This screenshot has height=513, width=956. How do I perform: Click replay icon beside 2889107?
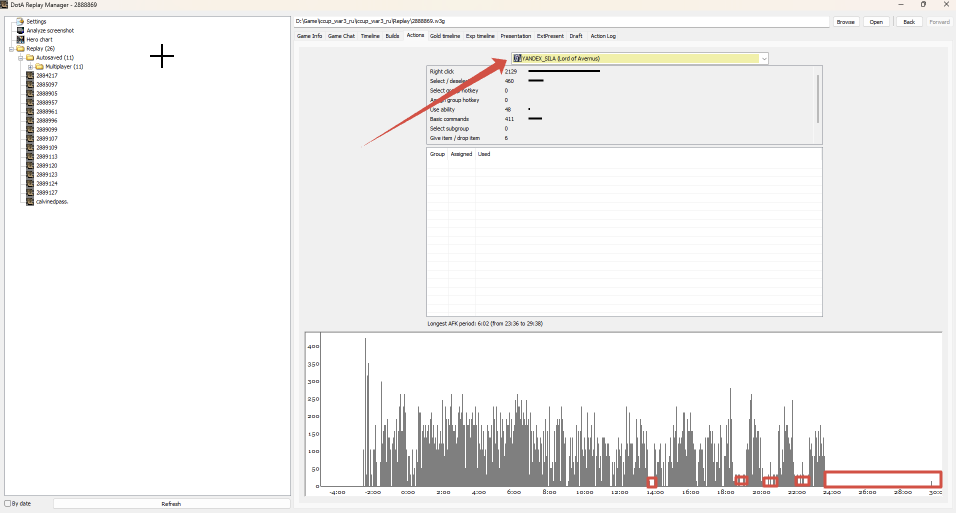(x=30, y=138)
